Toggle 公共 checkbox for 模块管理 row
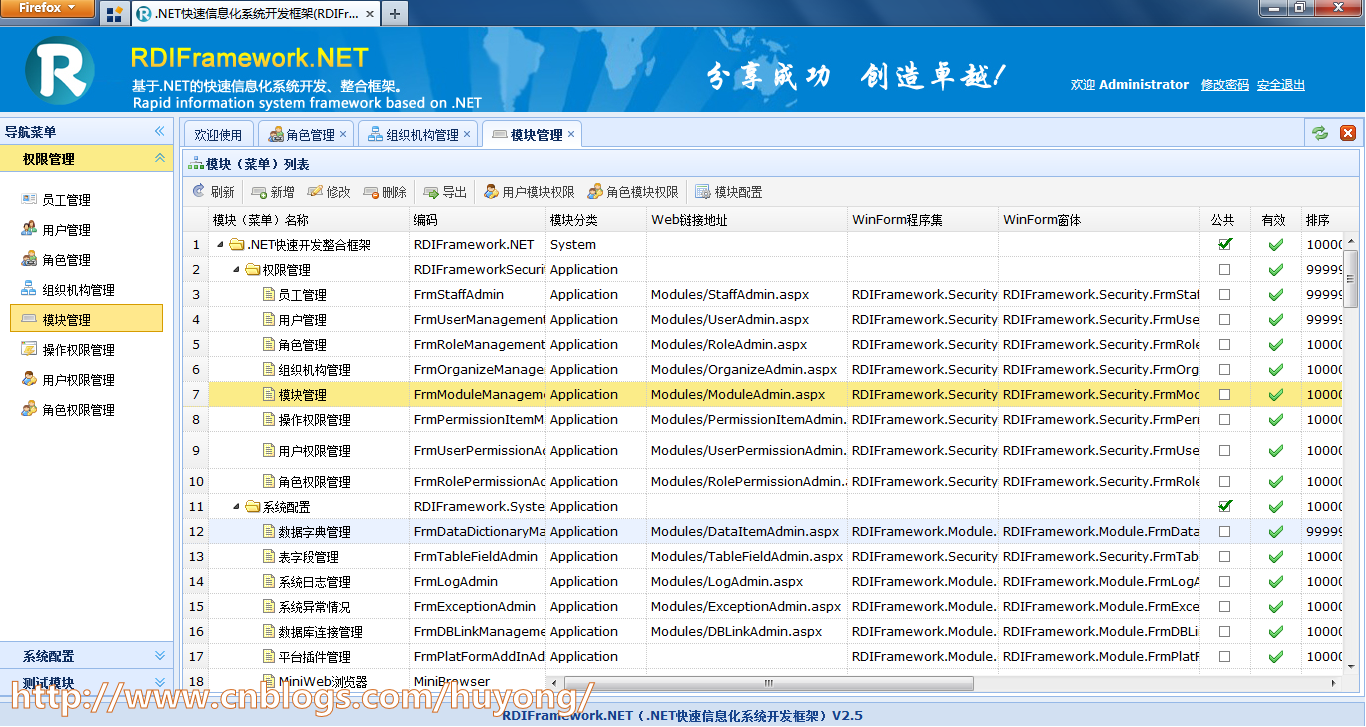1366x727 pixels. [x=1225, y=394]
